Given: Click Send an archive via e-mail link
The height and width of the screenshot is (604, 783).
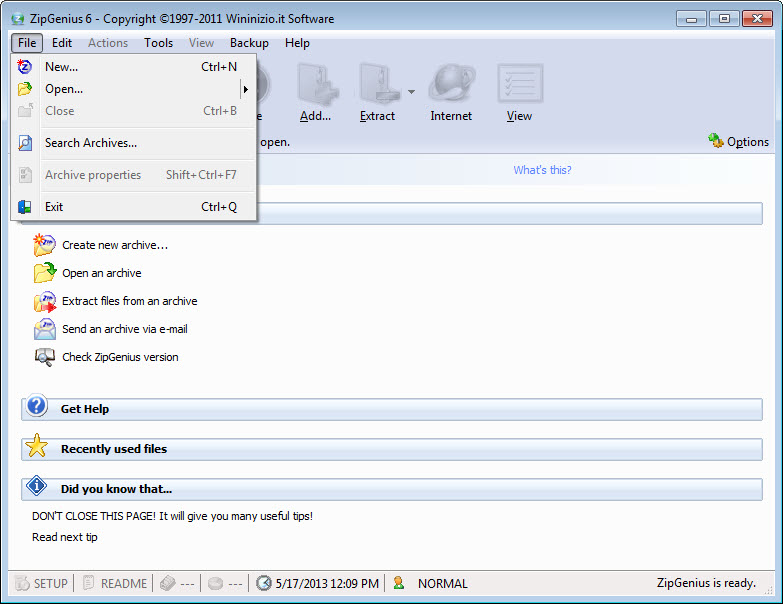Looking at the screenshot, I should [125, 329].
